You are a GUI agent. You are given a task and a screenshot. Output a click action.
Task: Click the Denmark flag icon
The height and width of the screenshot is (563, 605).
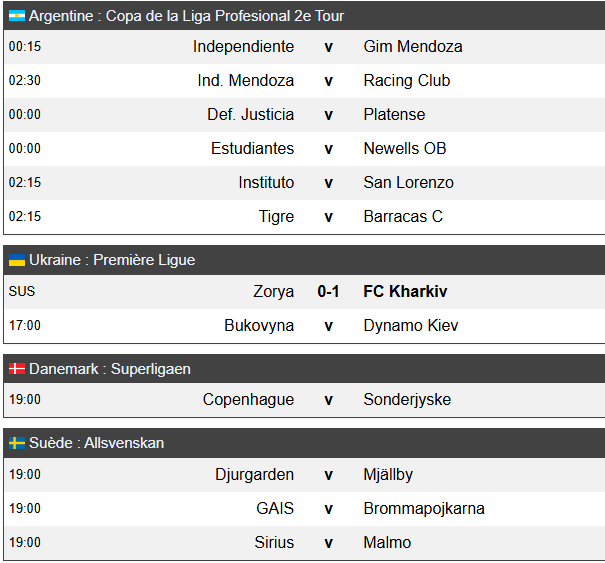tap(17, 369)
